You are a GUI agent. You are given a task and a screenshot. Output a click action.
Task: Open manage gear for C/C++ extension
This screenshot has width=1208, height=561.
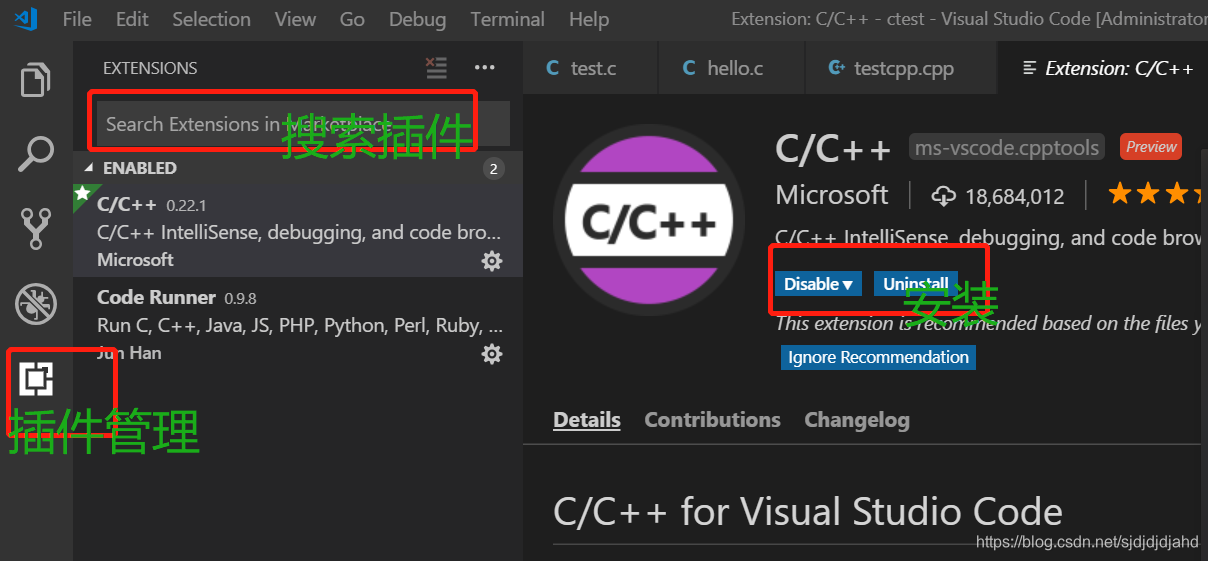point(492,261)
